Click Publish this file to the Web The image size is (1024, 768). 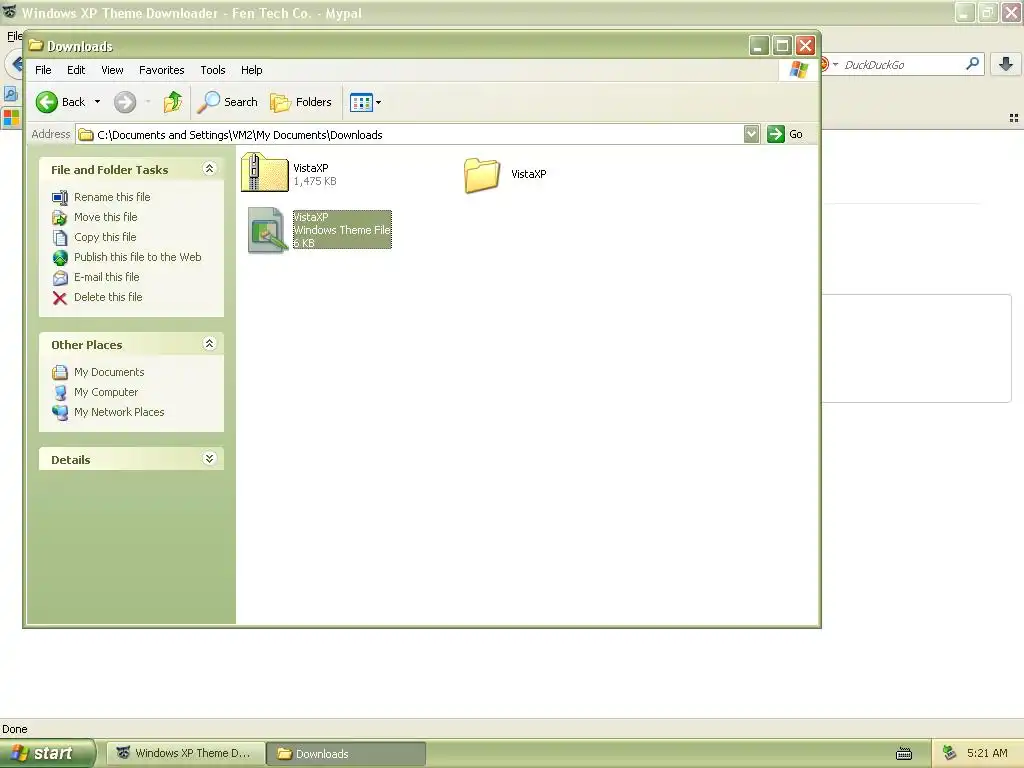click(137, 257)
